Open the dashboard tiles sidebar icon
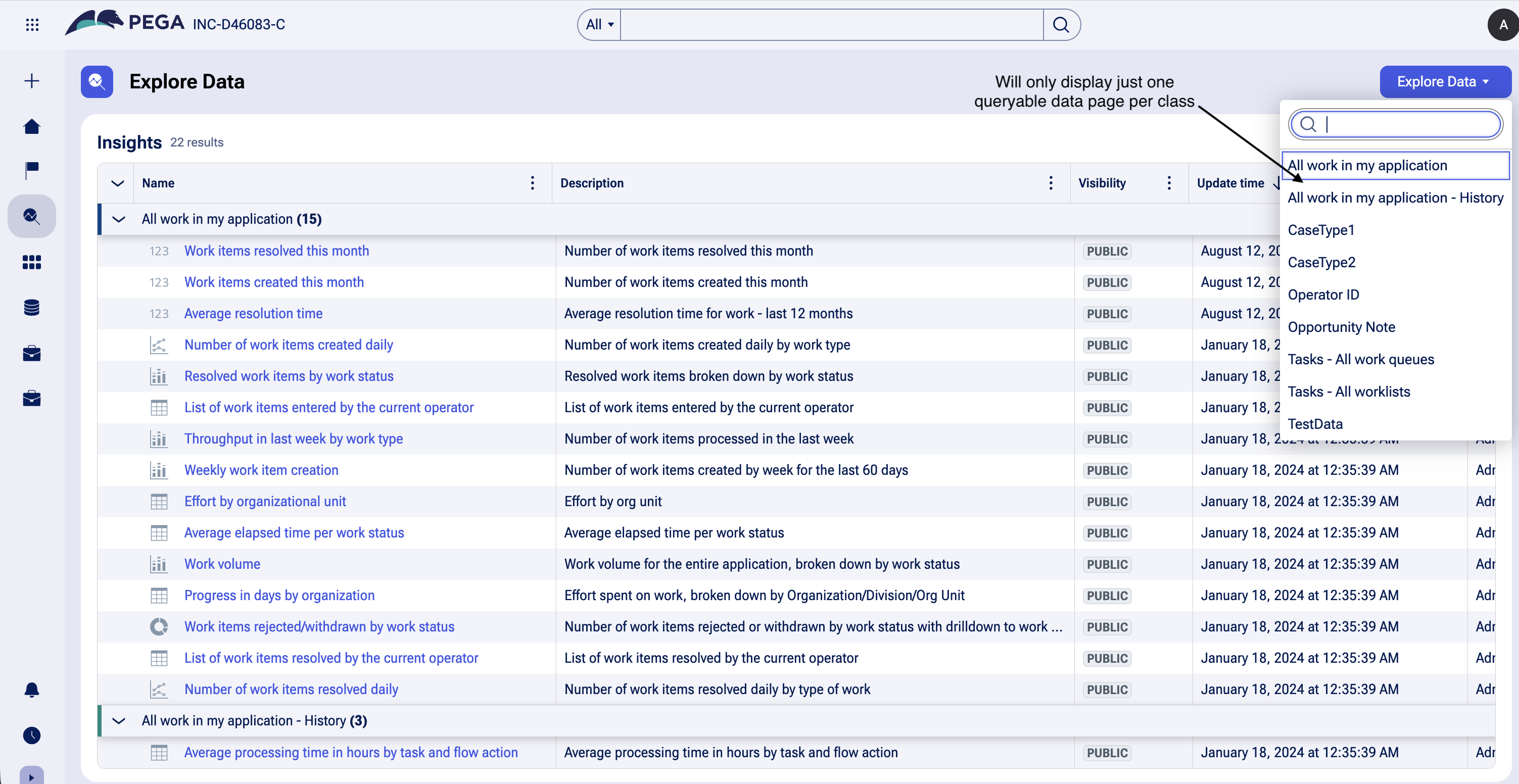 (32, 262)
